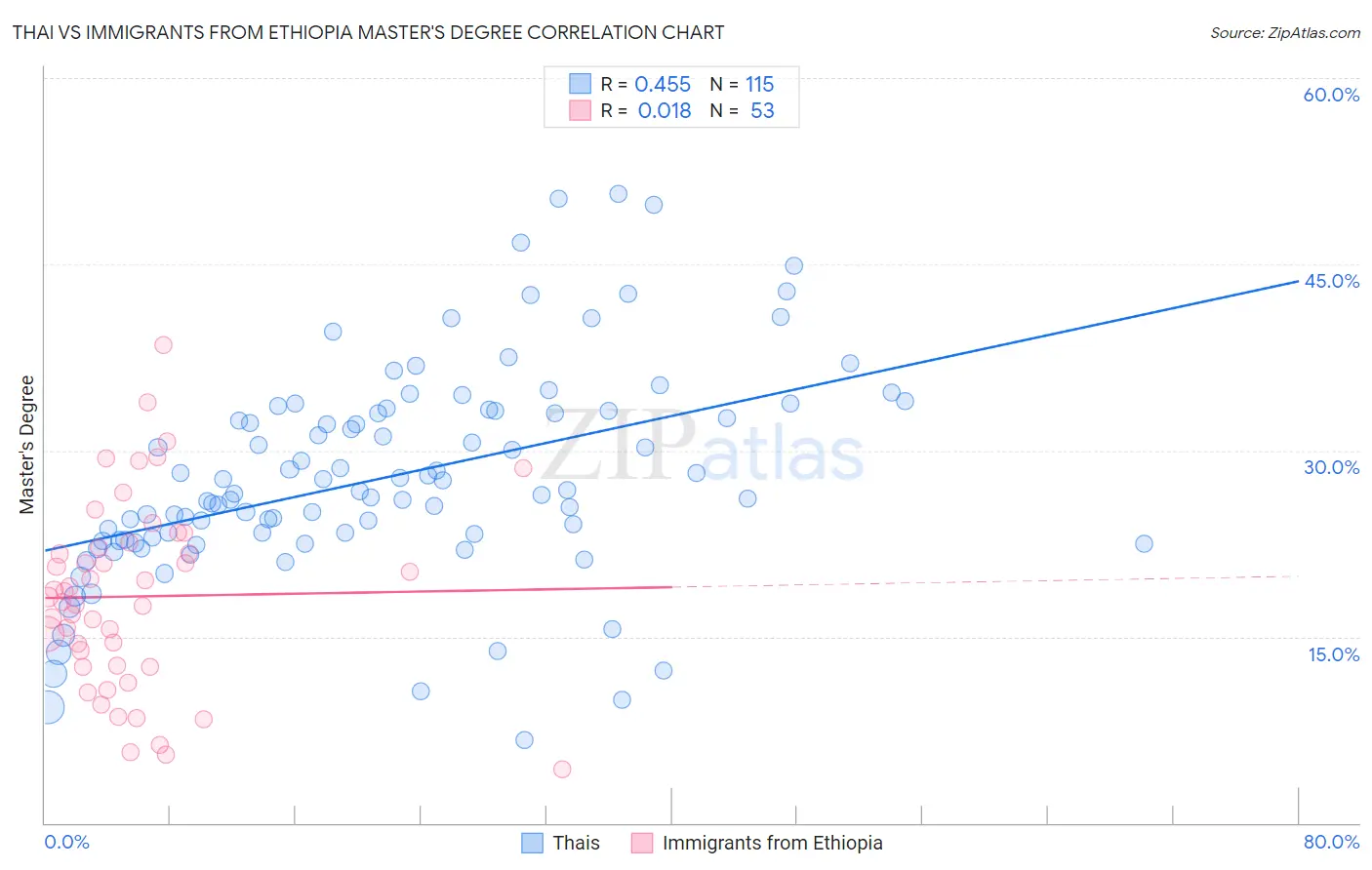This screenshot has height=870, width=1372.
Task: Click the N value 115
Action: click(x=759, y=84)
